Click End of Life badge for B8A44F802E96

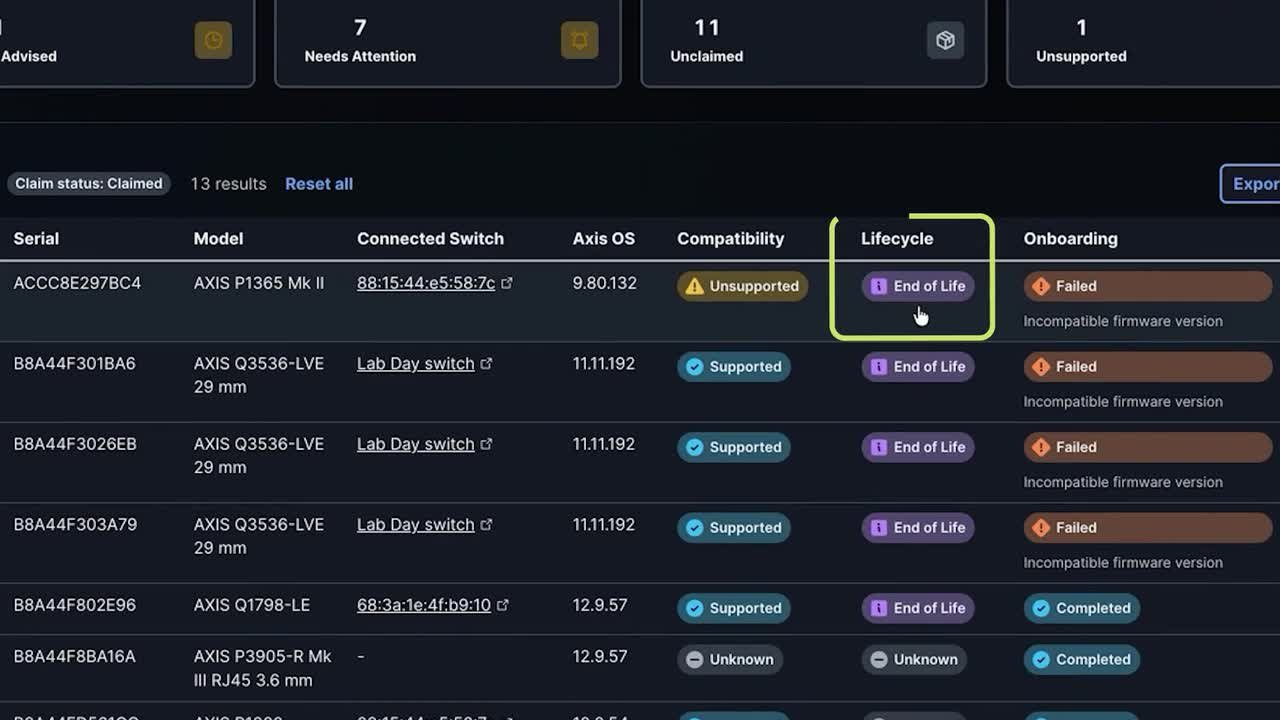pyautogui.click(x=918, y=608)
